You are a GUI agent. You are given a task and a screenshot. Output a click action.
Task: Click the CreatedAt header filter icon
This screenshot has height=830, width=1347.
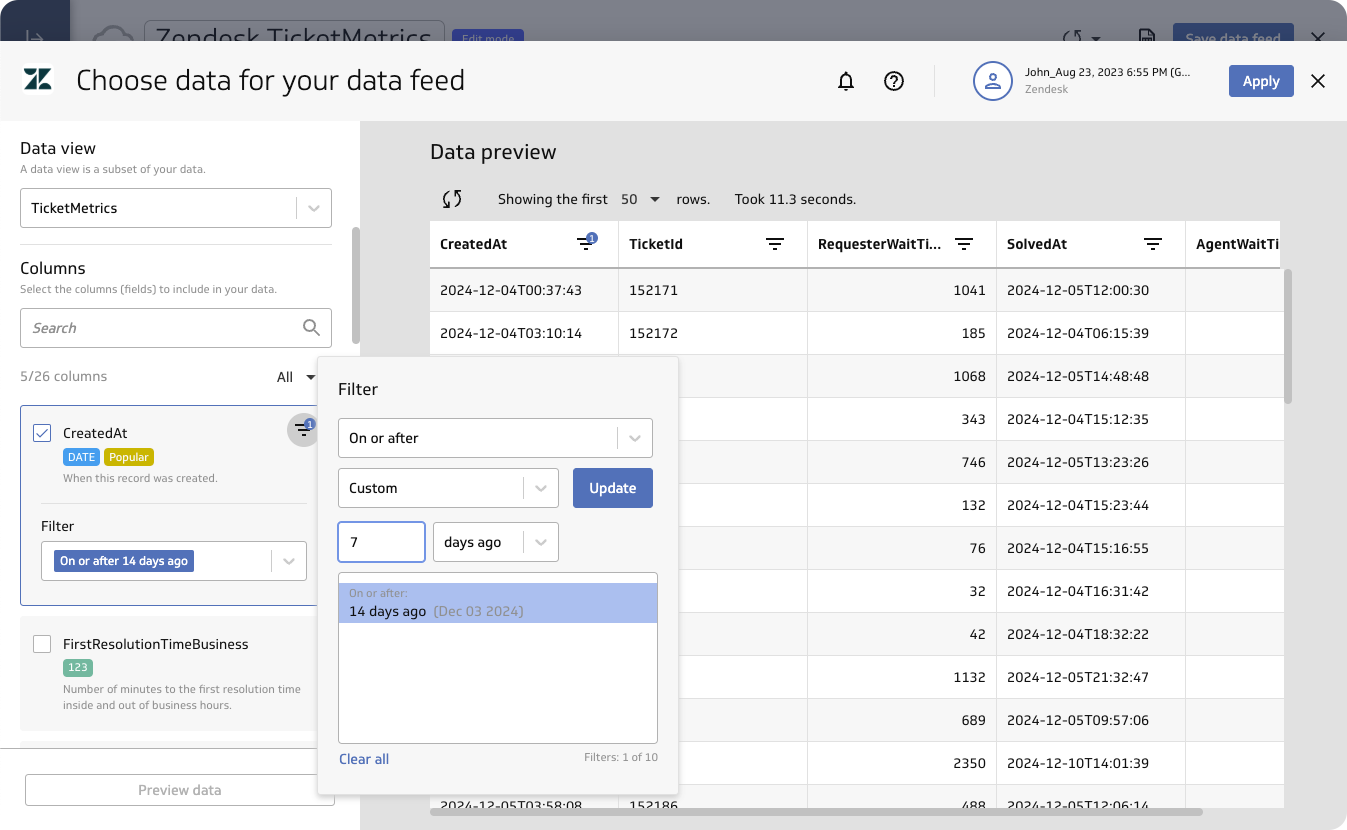click(586, 244)
